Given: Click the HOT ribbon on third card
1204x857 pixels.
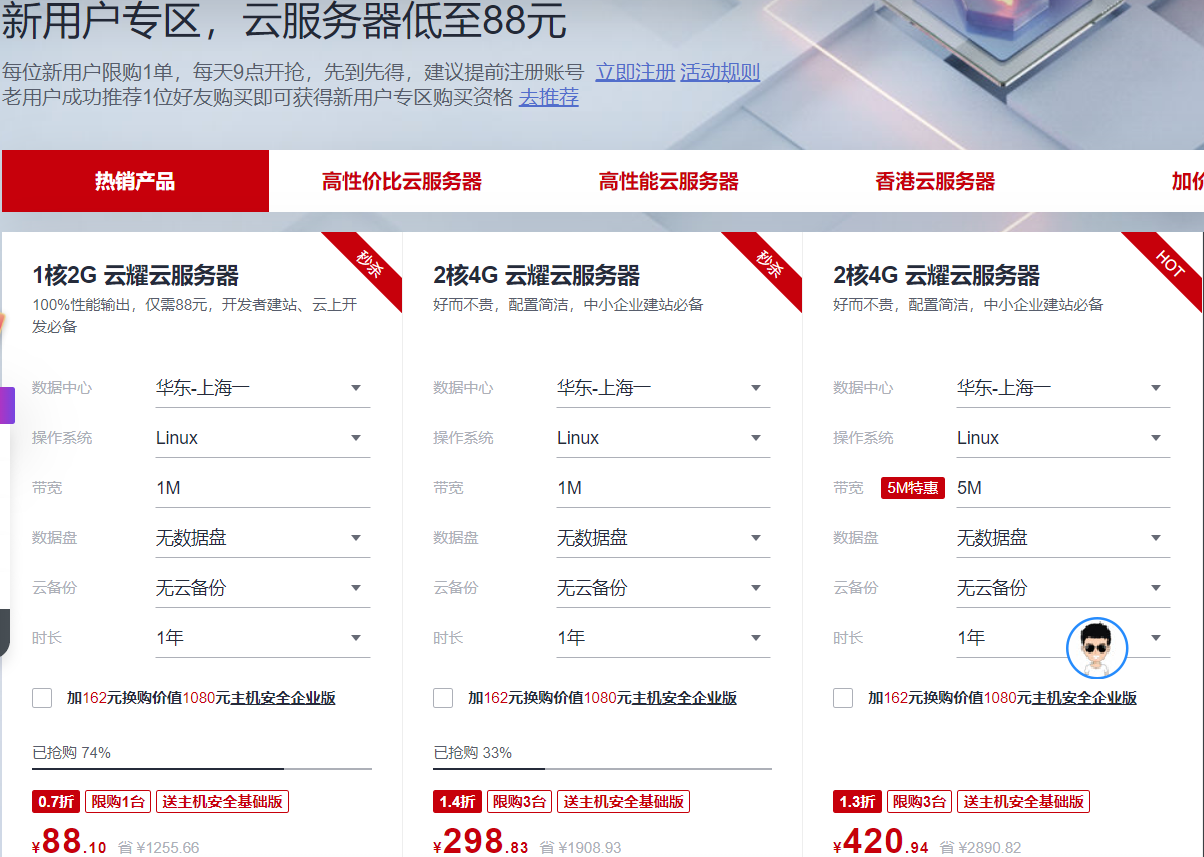Looking at the screenshot, I should click(1169, 264).
